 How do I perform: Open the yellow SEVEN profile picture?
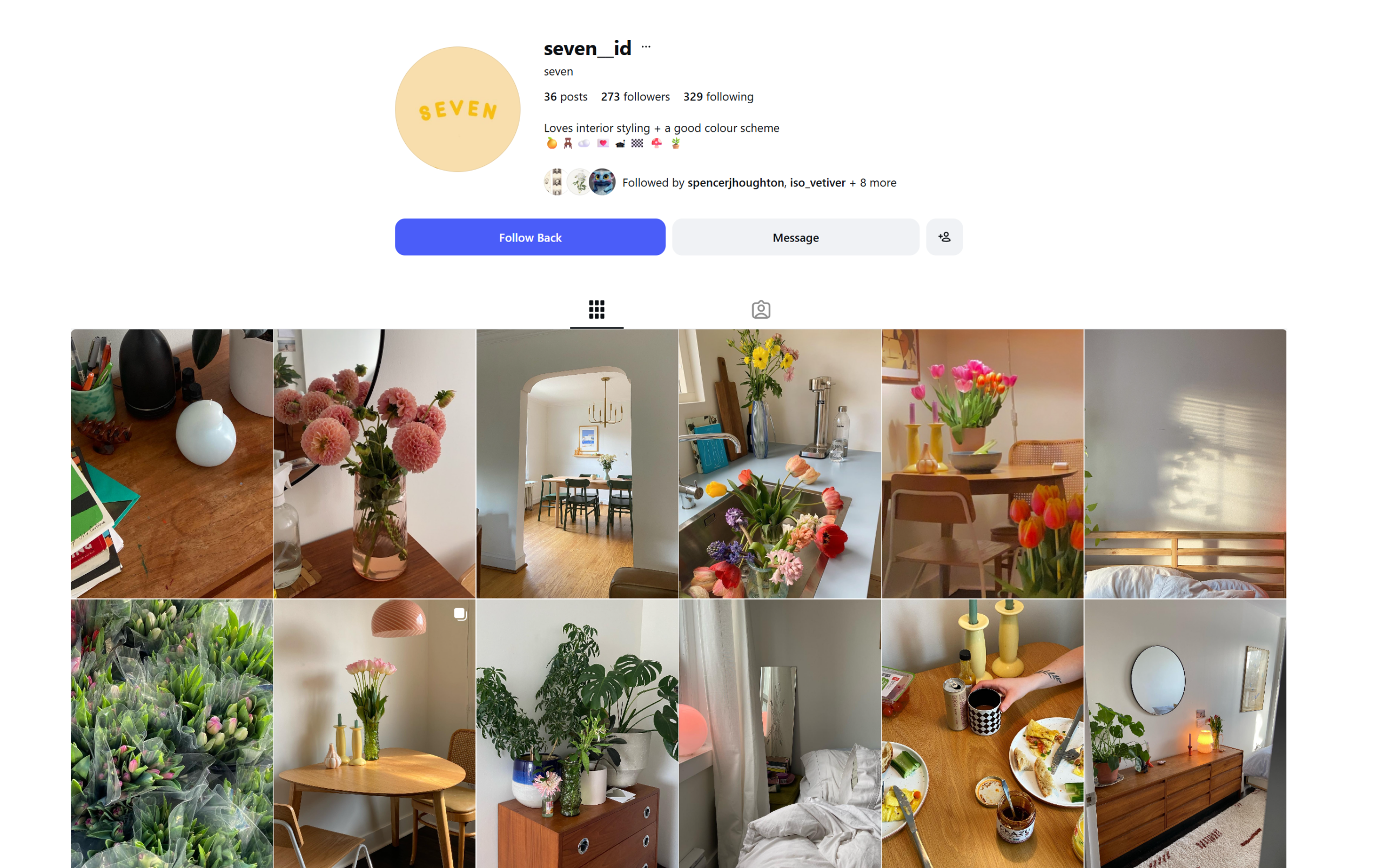458,109
